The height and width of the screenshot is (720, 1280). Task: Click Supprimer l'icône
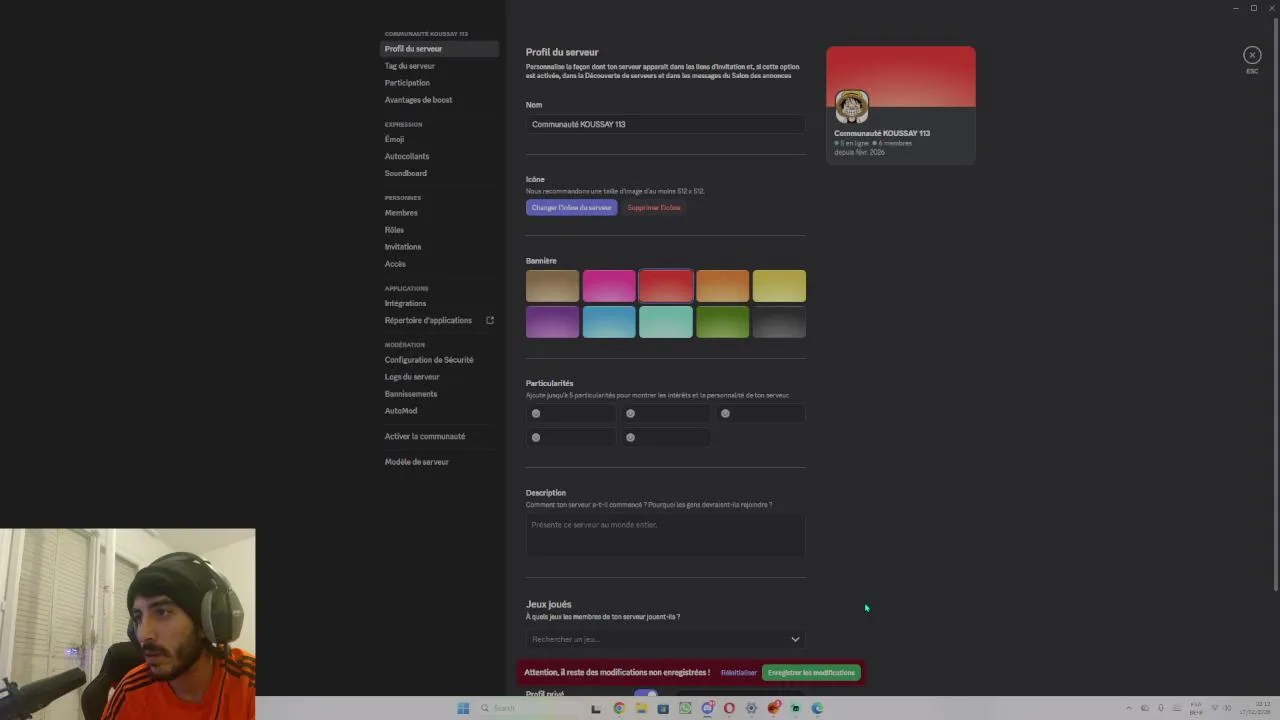(x=654, y=208)
